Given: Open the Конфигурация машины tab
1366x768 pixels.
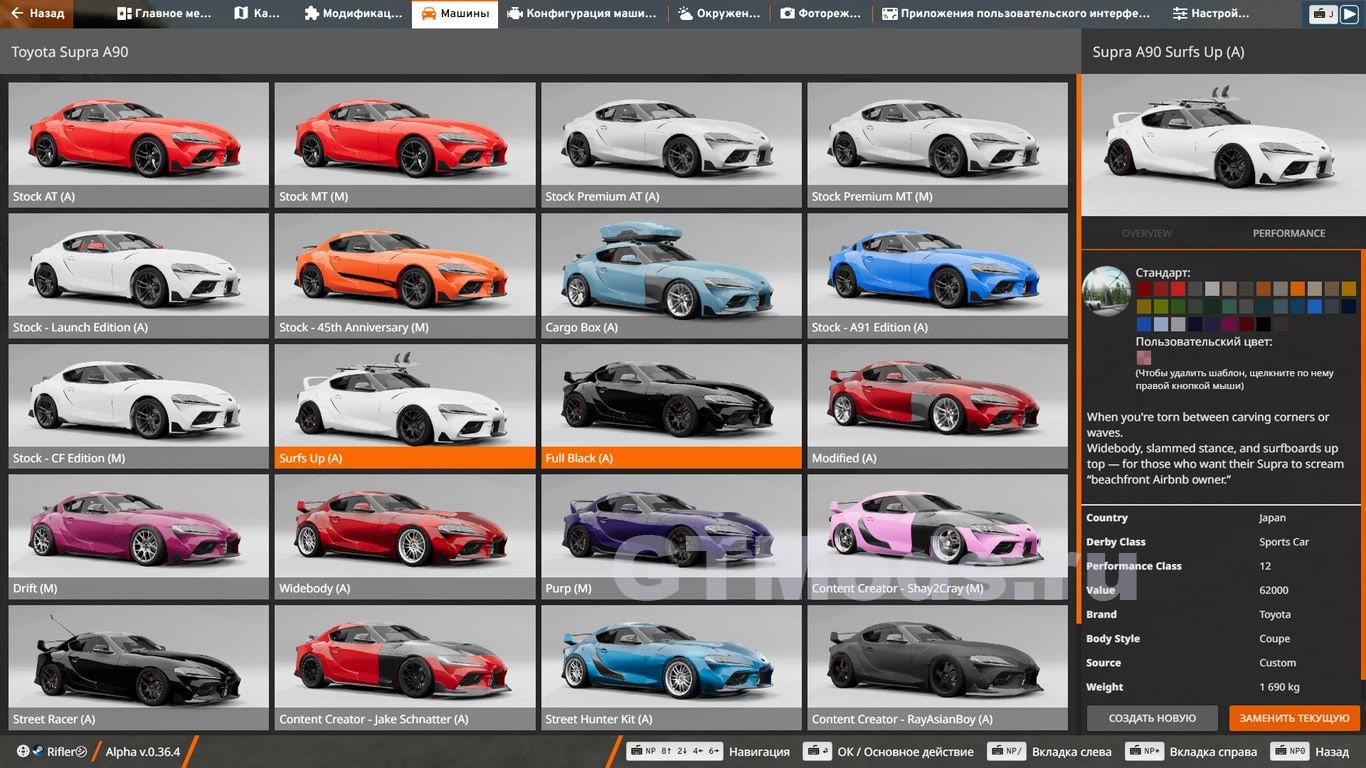Looking at the screenshot, I should pyautogui.click(x=582, y=14).
